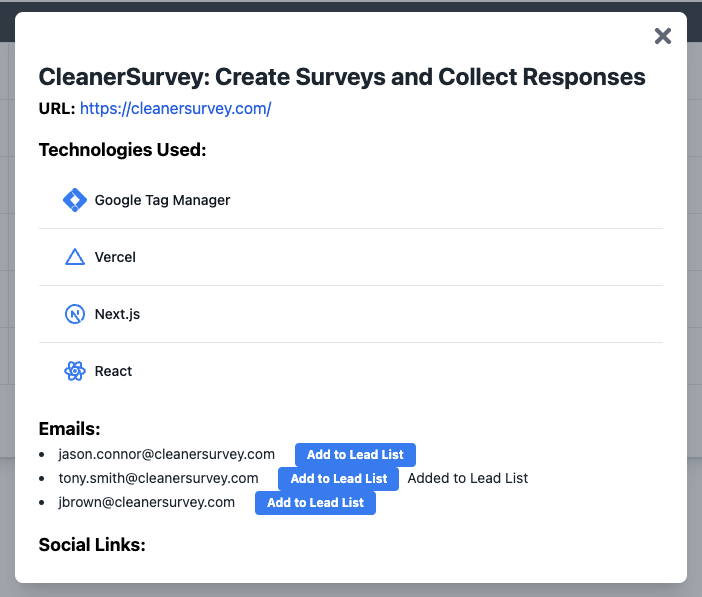Click the 'Technologies Used:' heading
The width and height of the screenshot is (702, 597).
(123, 150)
